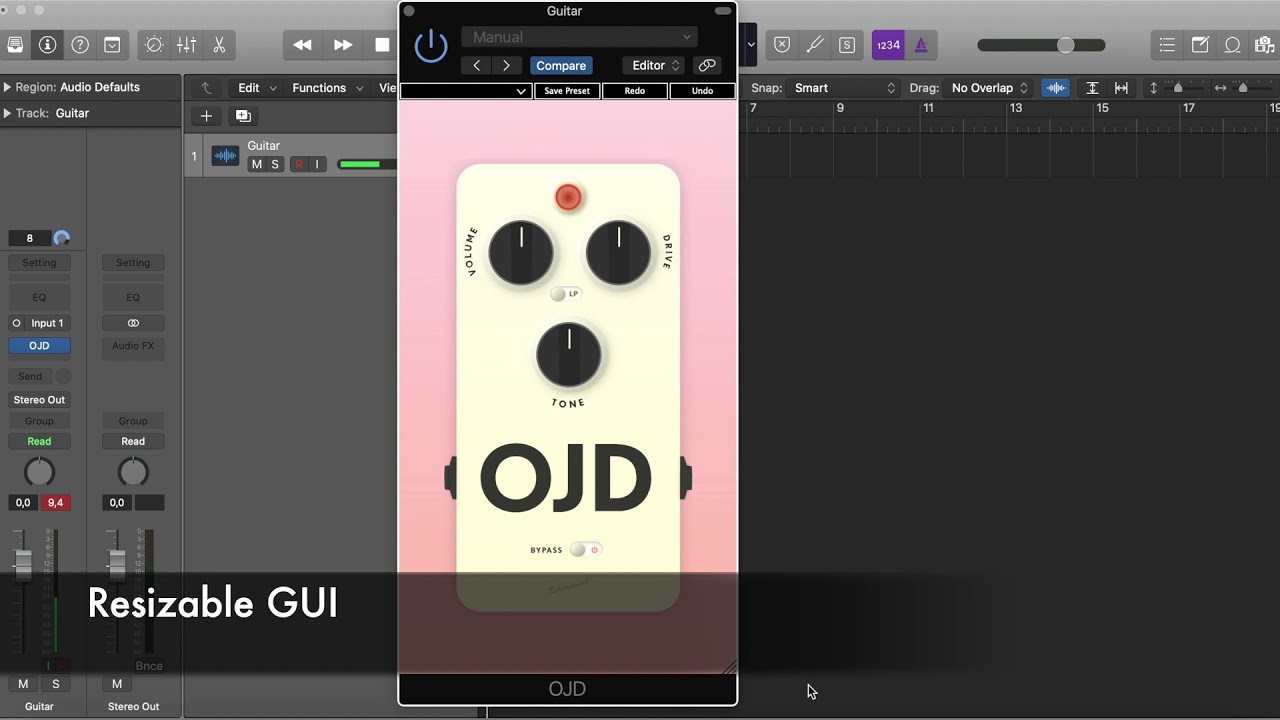The width and height of the screenshot is (1280, 720).
Task: Open the toolbar customize icon
Action: 112,45
